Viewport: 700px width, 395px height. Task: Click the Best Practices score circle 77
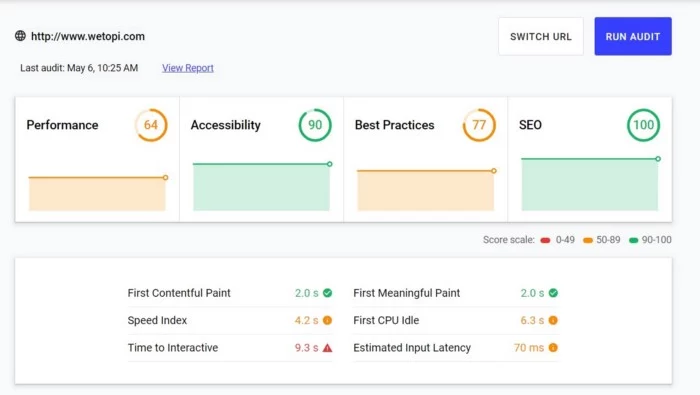[x=479, y=125]
